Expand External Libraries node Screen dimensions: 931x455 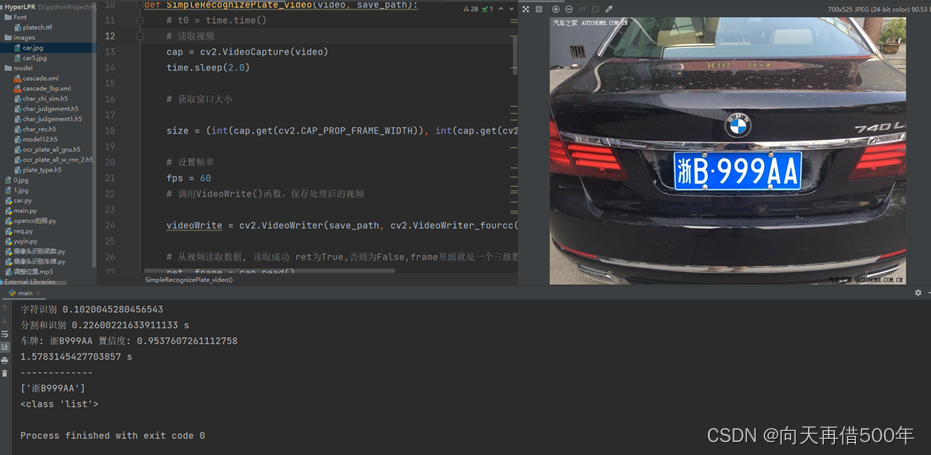[28, 282]
